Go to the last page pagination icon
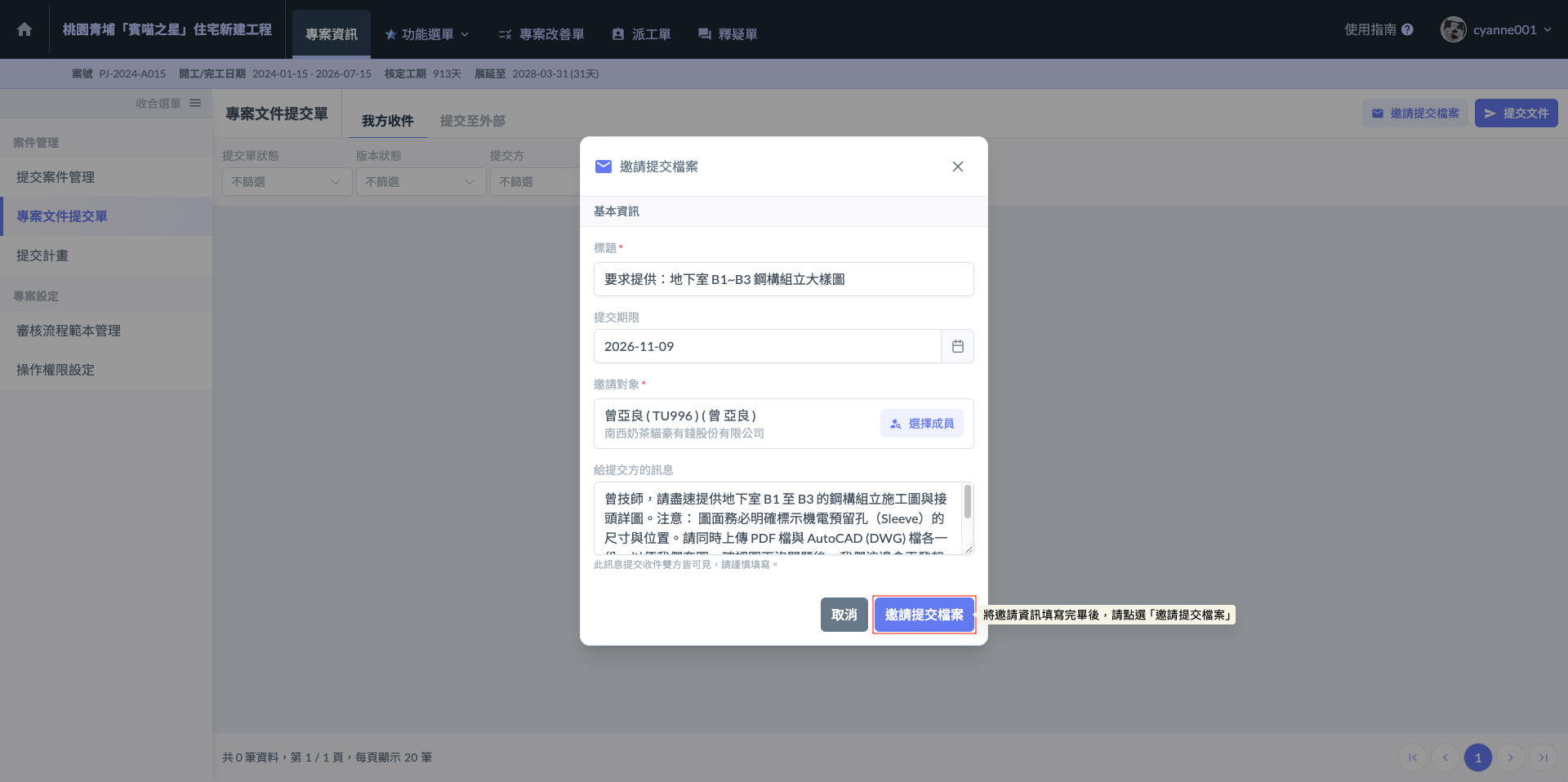Image resolution: width=1568 pixels, height=782 pixels. pos(1543,758)
